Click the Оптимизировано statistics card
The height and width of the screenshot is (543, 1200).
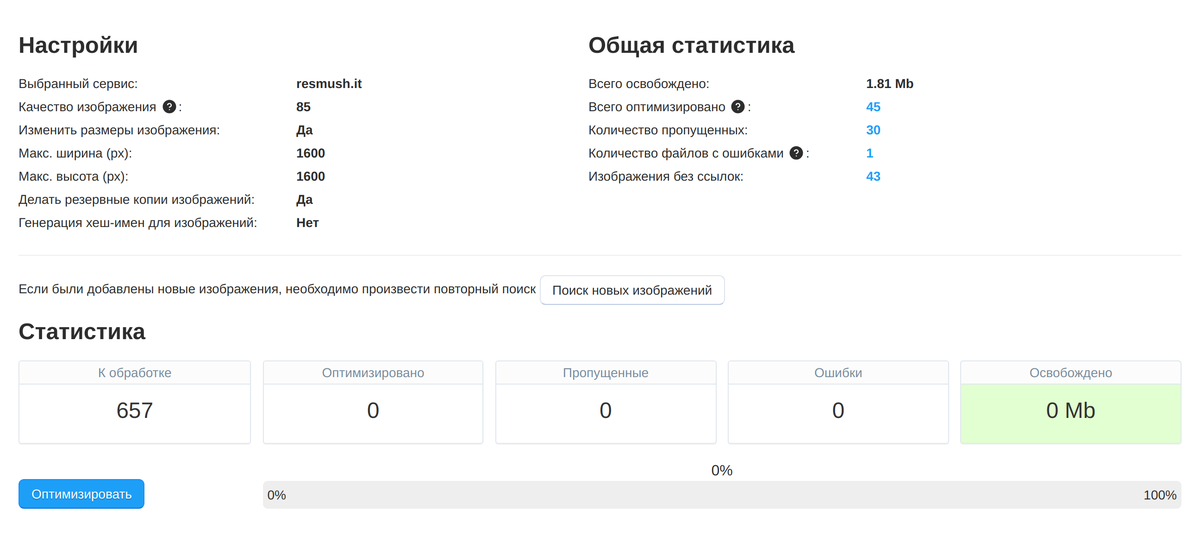[x=373, y=402]
